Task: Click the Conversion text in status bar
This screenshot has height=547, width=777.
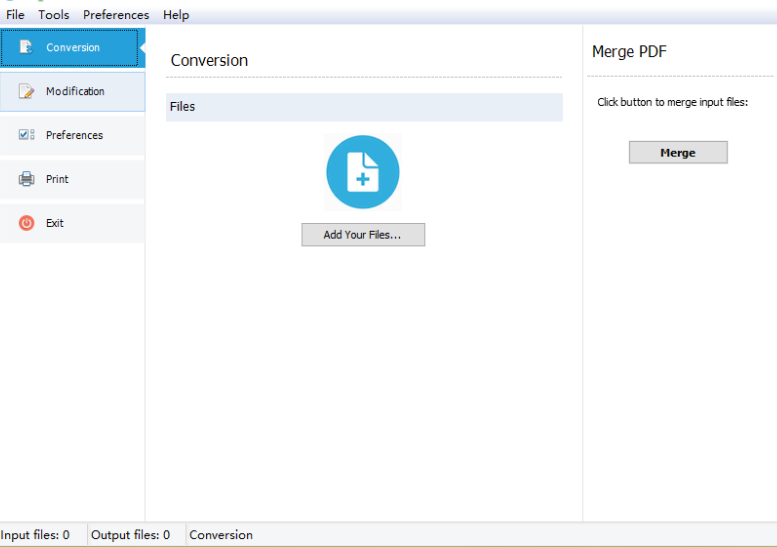Action: click(x=221, y=535)
